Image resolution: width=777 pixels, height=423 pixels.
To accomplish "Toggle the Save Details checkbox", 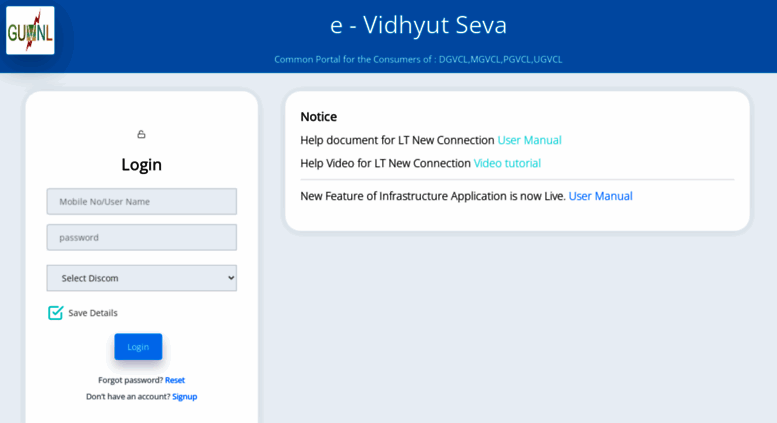I will 56,313.
